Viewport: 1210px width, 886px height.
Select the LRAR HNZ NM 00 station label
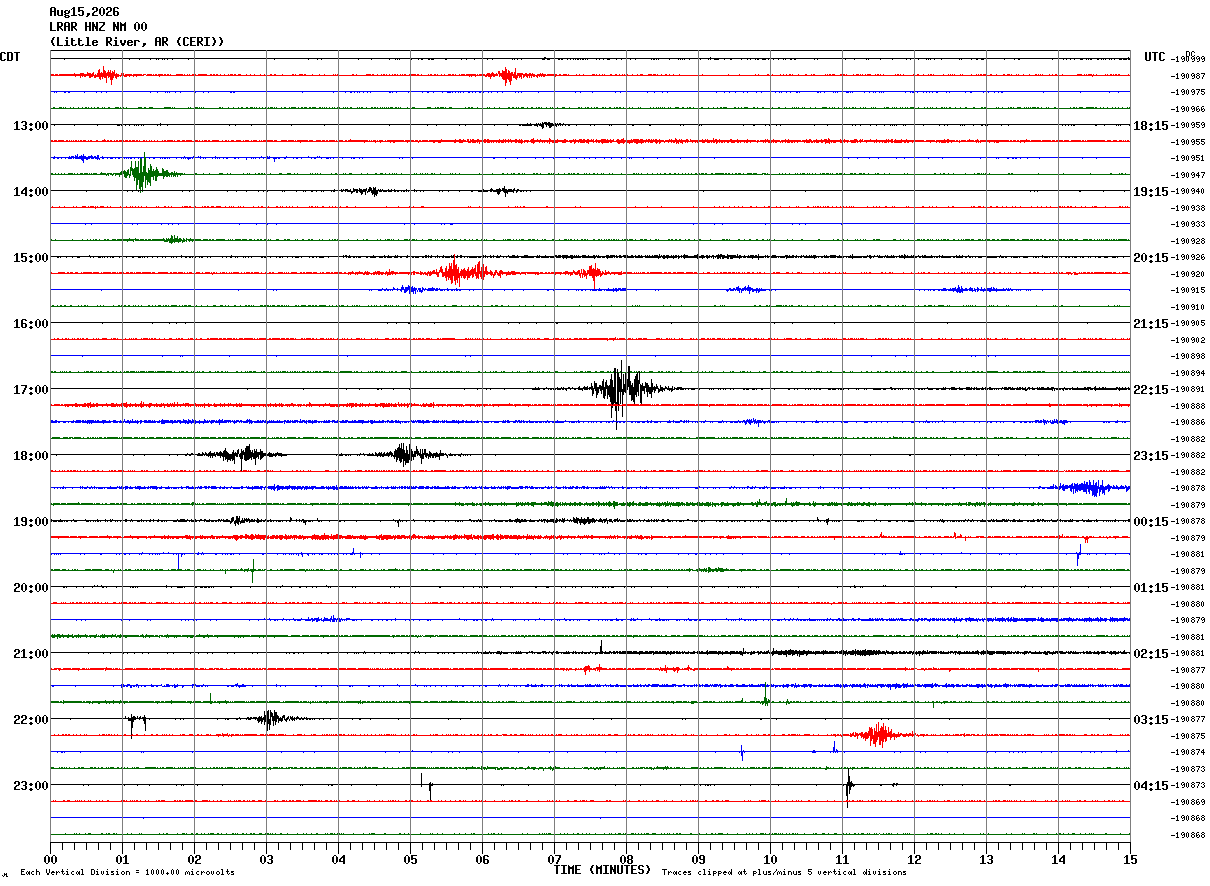98,27
